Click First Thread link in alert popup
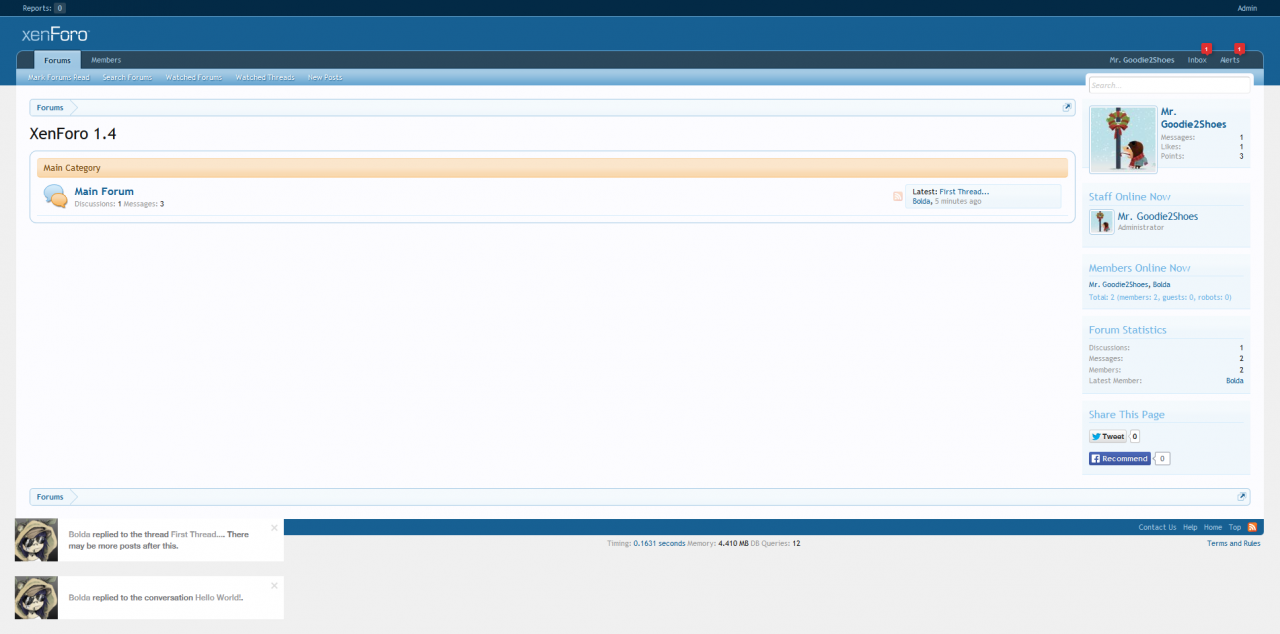Screen dimensions: 1280x634 tap(197, 534)
